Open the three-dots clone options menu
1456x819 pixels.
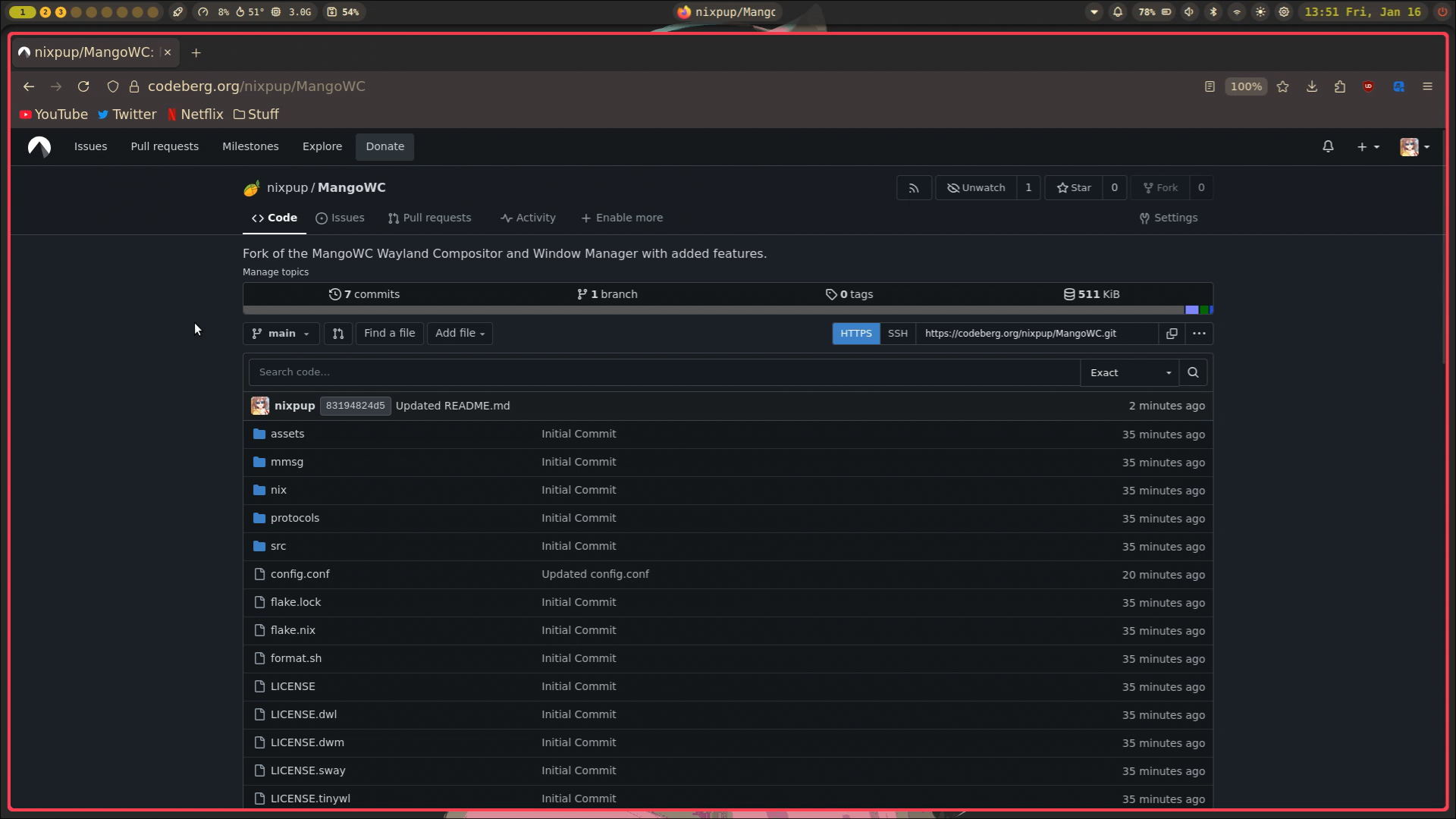[1199, 334]
